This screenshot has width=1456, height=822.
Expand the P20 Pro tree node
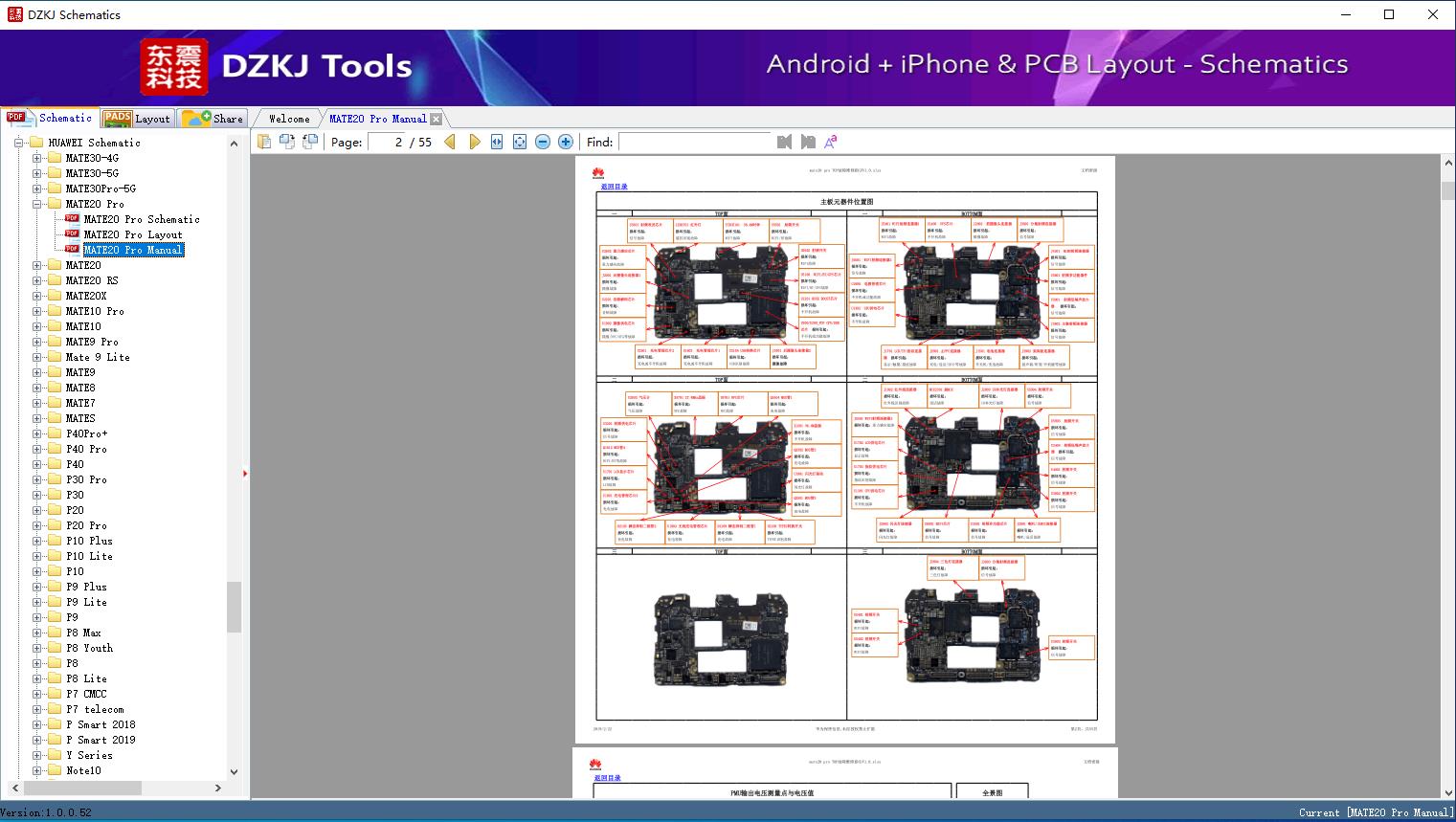37,525
